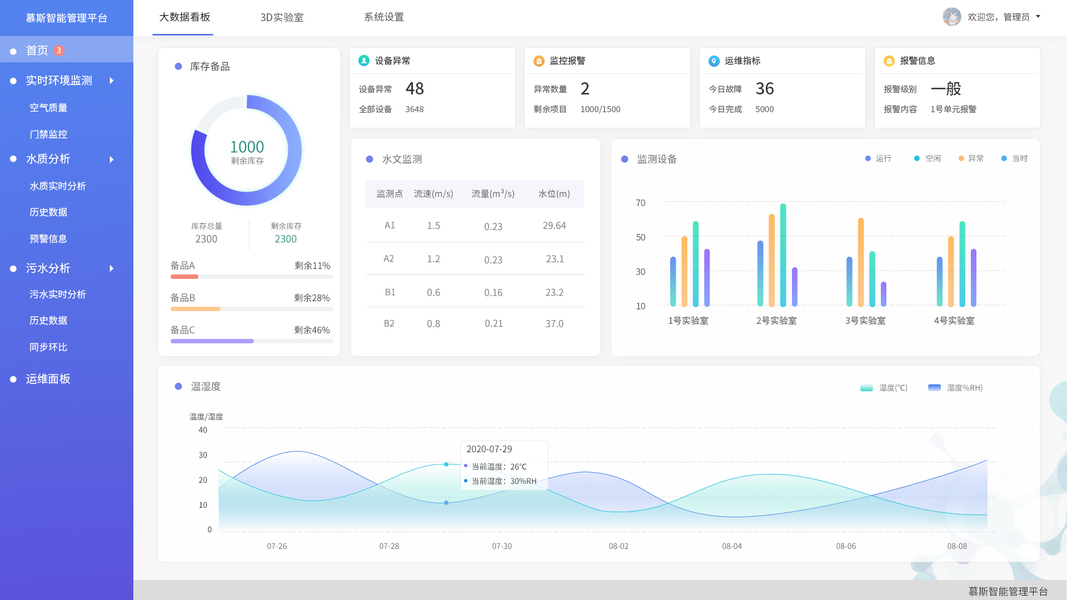The width and height of the screenshot is (1067, 600).
Task: Toggle the 温度(℃) series legend
Action: [x=884, y=388]
